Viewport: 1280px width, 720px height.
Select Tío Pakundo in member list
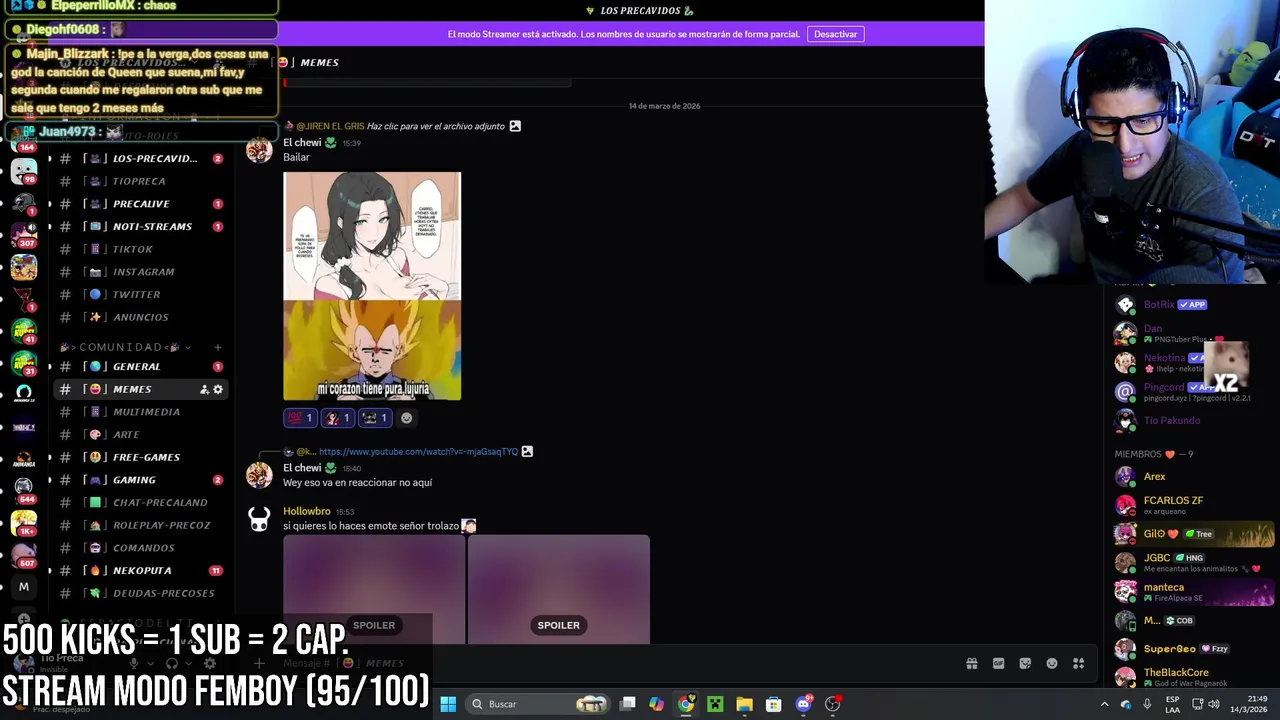pos(1194,420)
